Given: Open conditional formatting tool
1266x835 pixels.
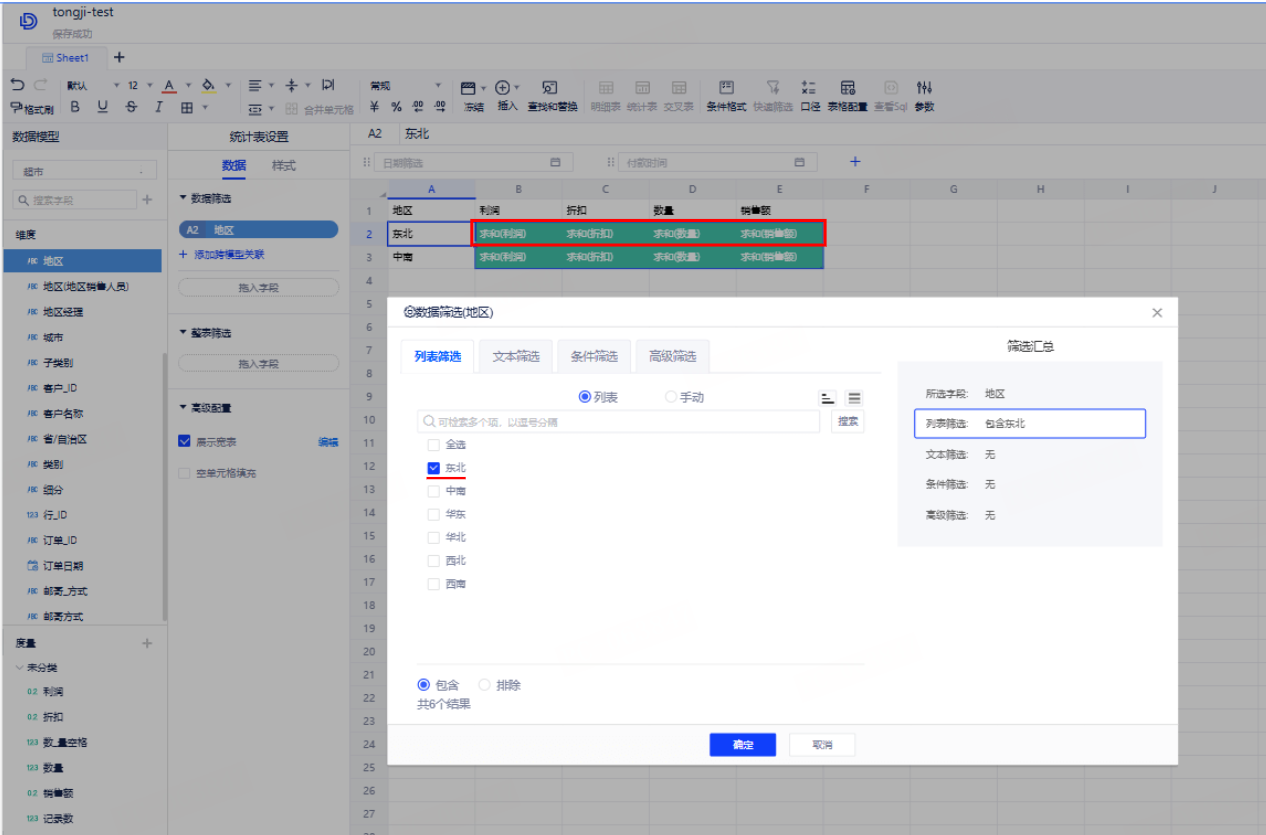Looking at the screenshot, I should [x=726, y=88].
